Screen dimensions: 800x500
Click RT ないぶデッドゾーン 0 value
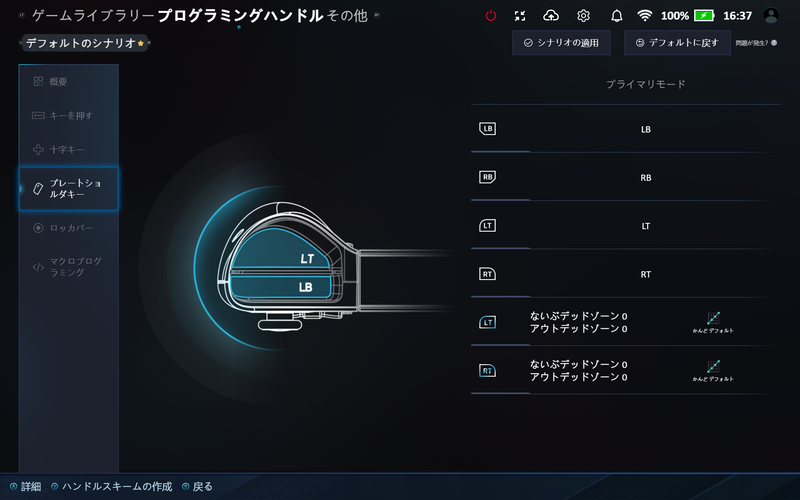(579, 364)
